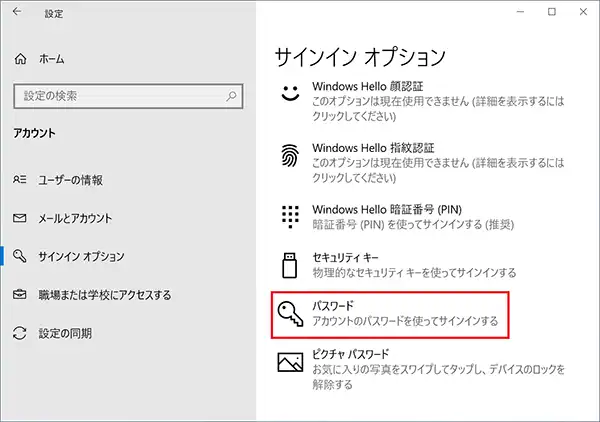Click the key icon for パスワード option

(x=291, y=314)
